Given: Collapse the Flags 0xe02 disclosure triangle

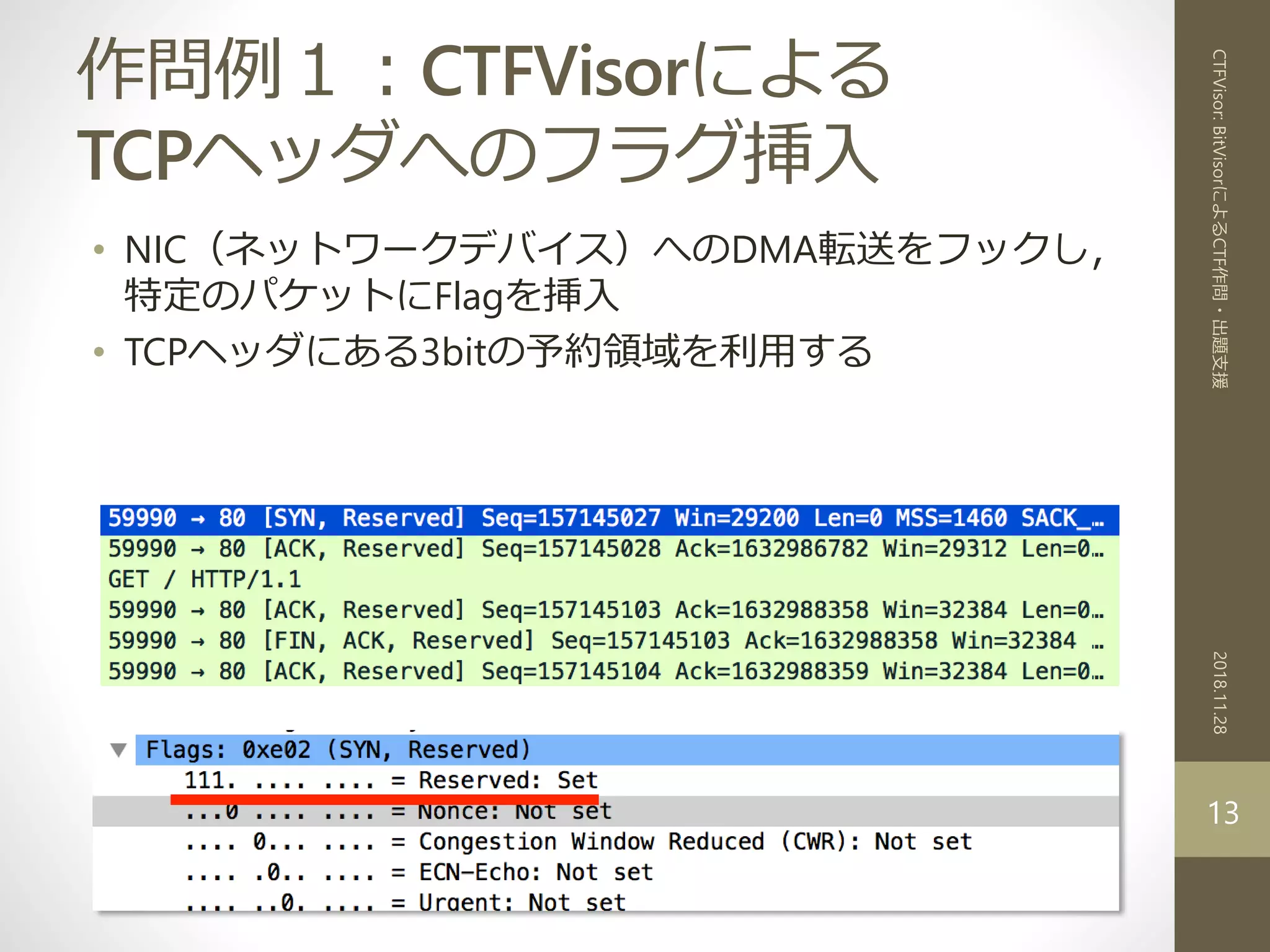Looking at the screenshot, I should [x=118, y=750].
